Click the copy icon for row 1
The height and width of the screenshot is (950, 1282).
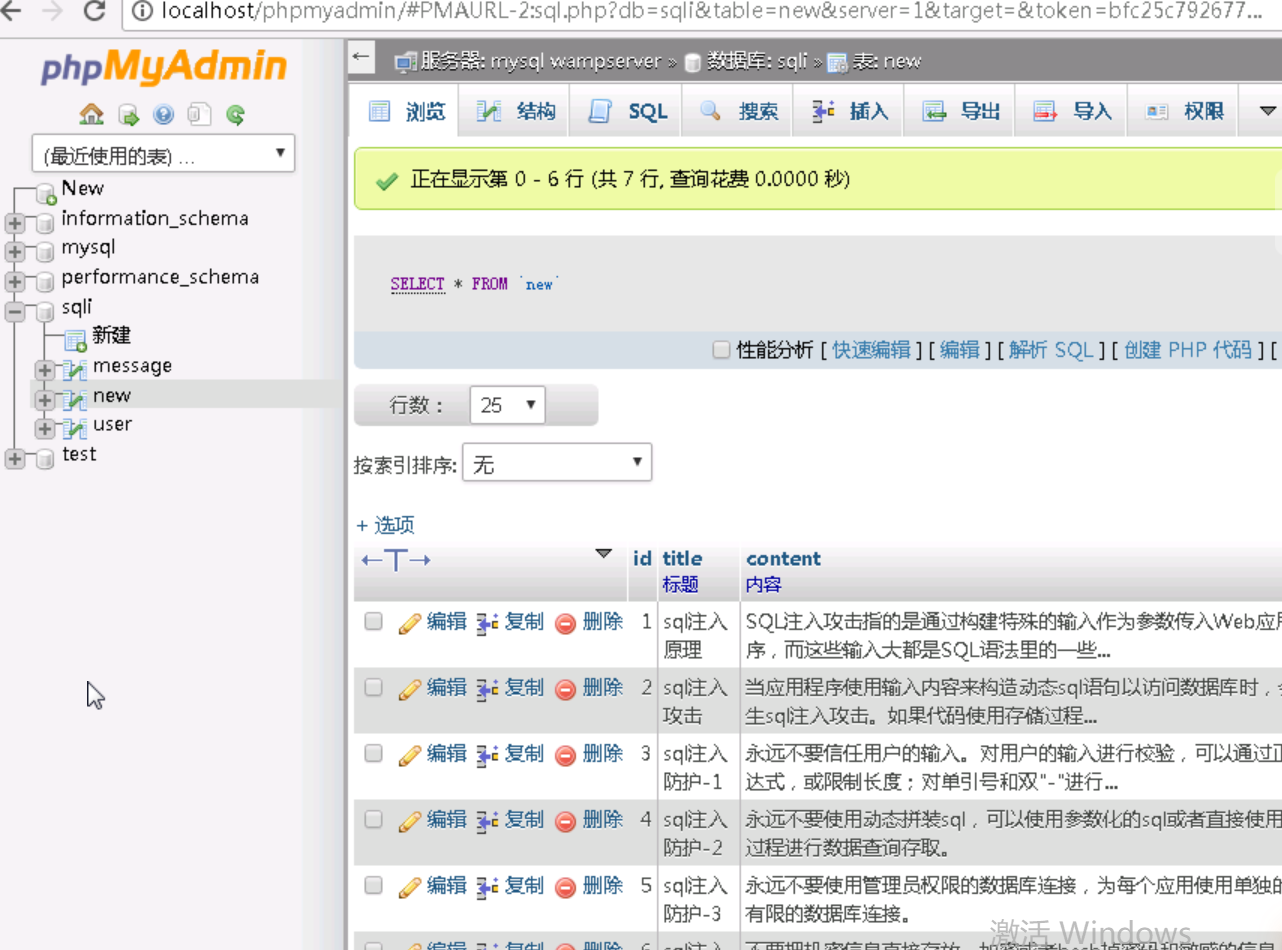487,623
